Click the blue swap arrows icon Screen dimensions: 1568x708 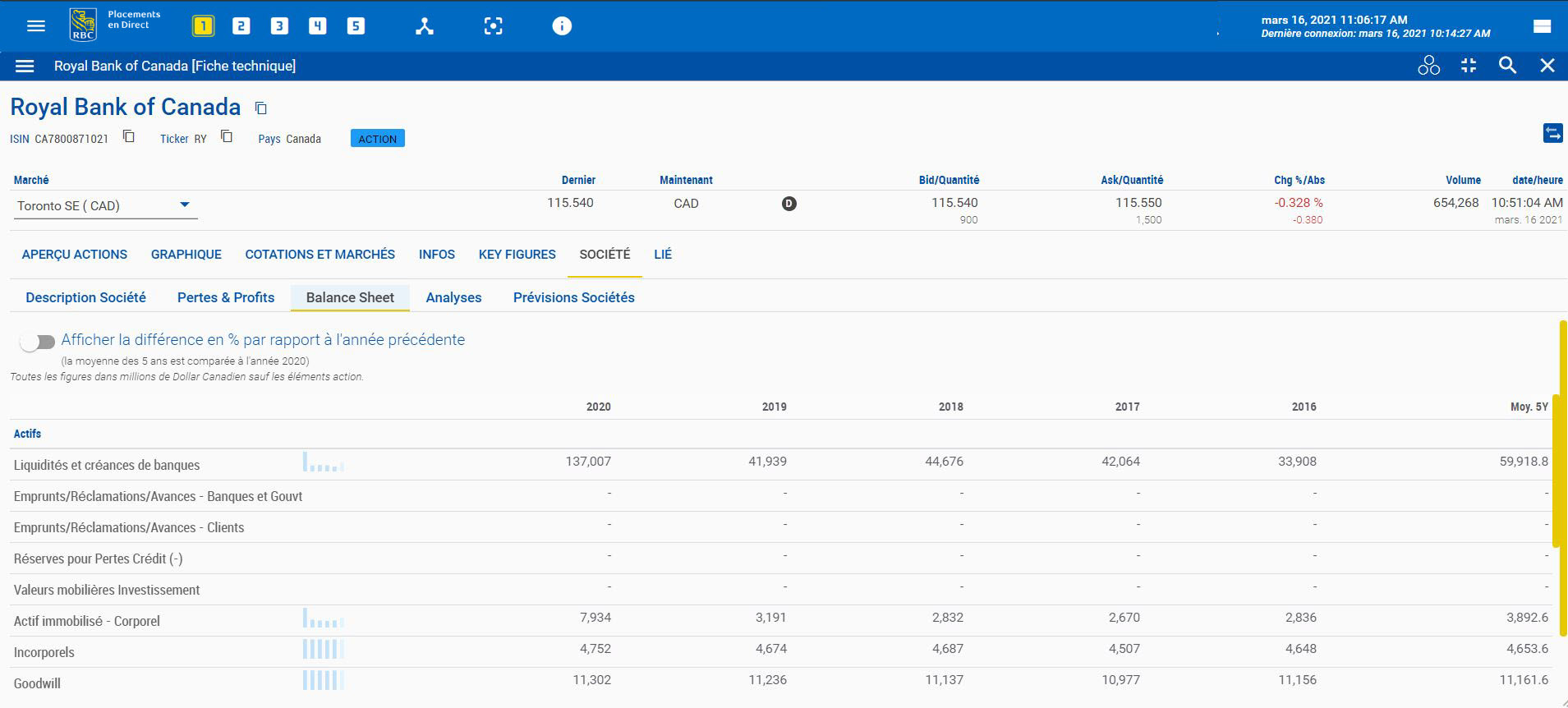point(1552,133)
